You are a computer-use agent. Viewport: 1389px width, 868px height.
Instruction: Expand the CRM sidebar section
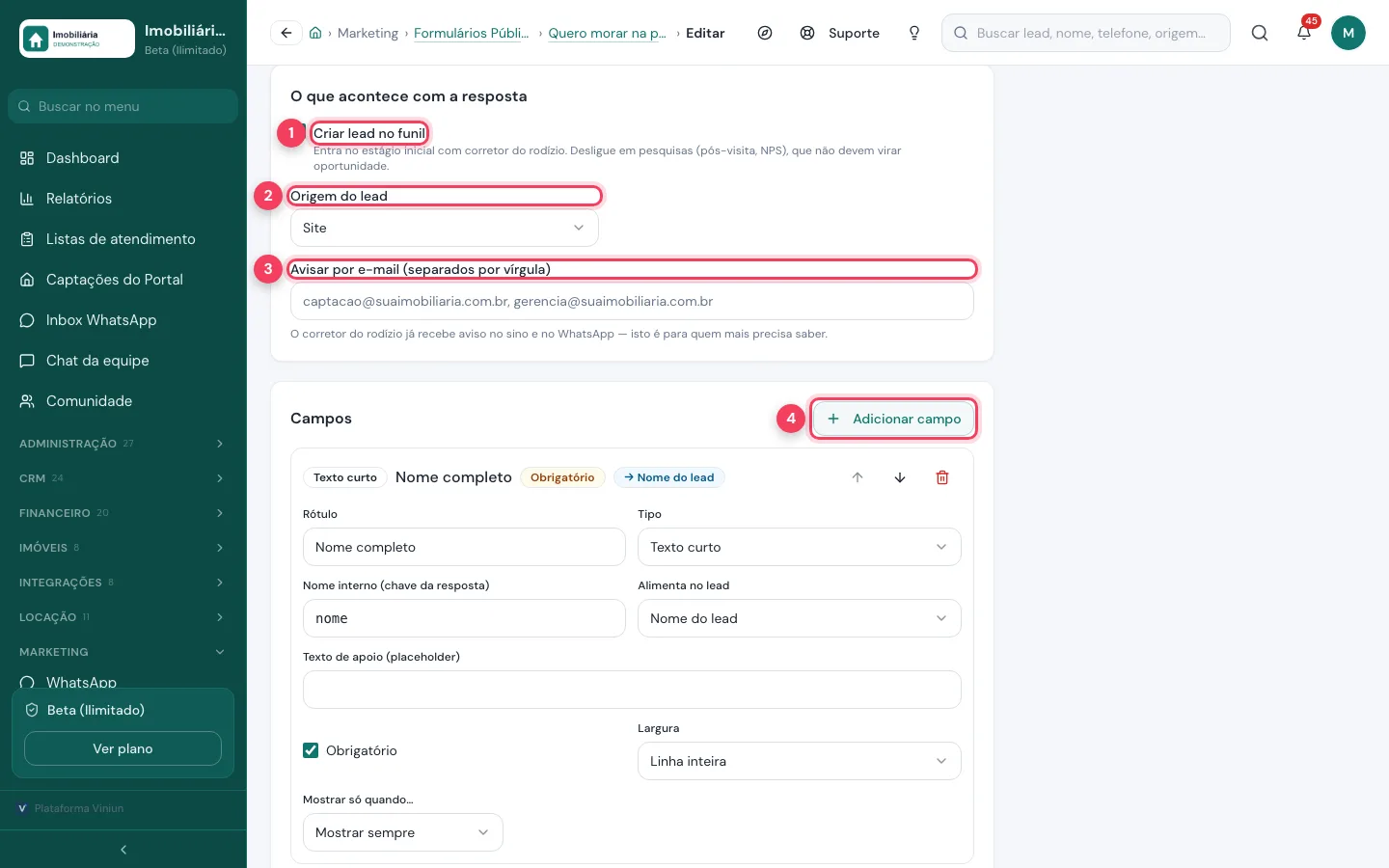[x=123, y=478]
